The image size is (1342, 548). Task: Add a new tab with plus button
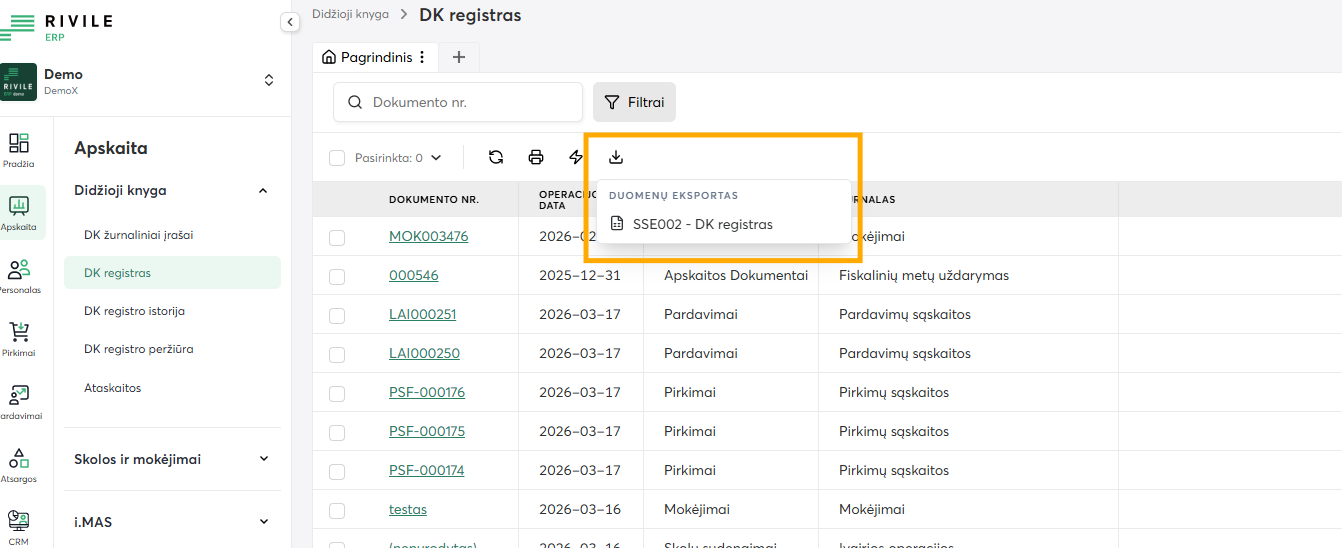point(459,57)
